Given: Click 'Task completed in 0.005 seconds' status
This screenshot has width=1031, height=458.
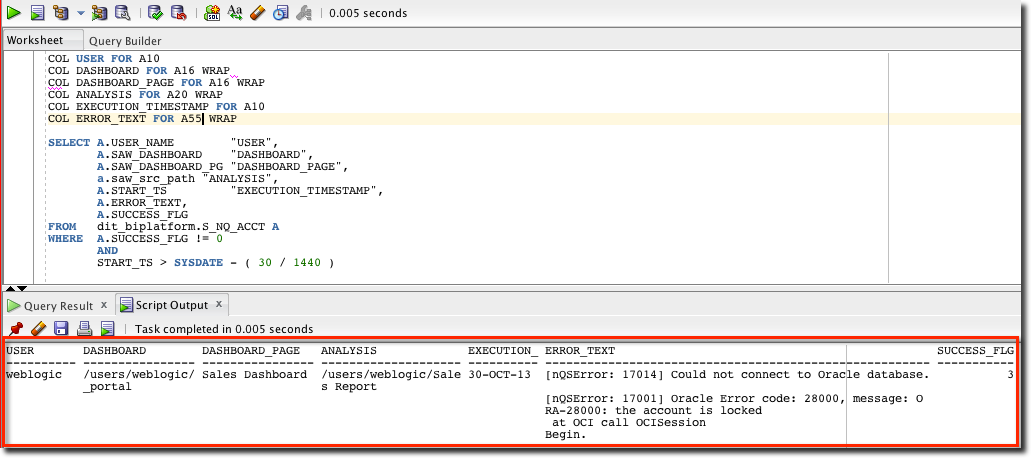Looking at the screenshot, I should tap(224, 329).
